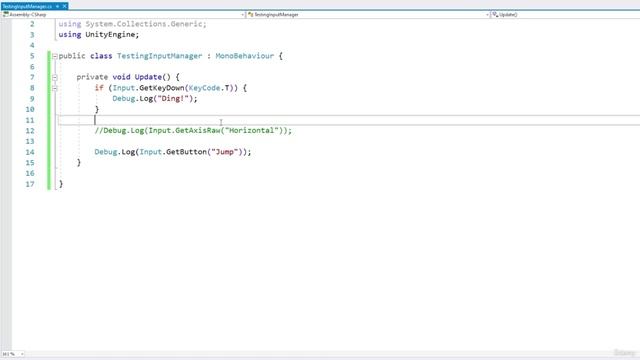Image resolution: width=640 pixels, height=360 pixels.
Task: Open the TestingInputManager class navigation dropdown
Action: coord(487,15)
